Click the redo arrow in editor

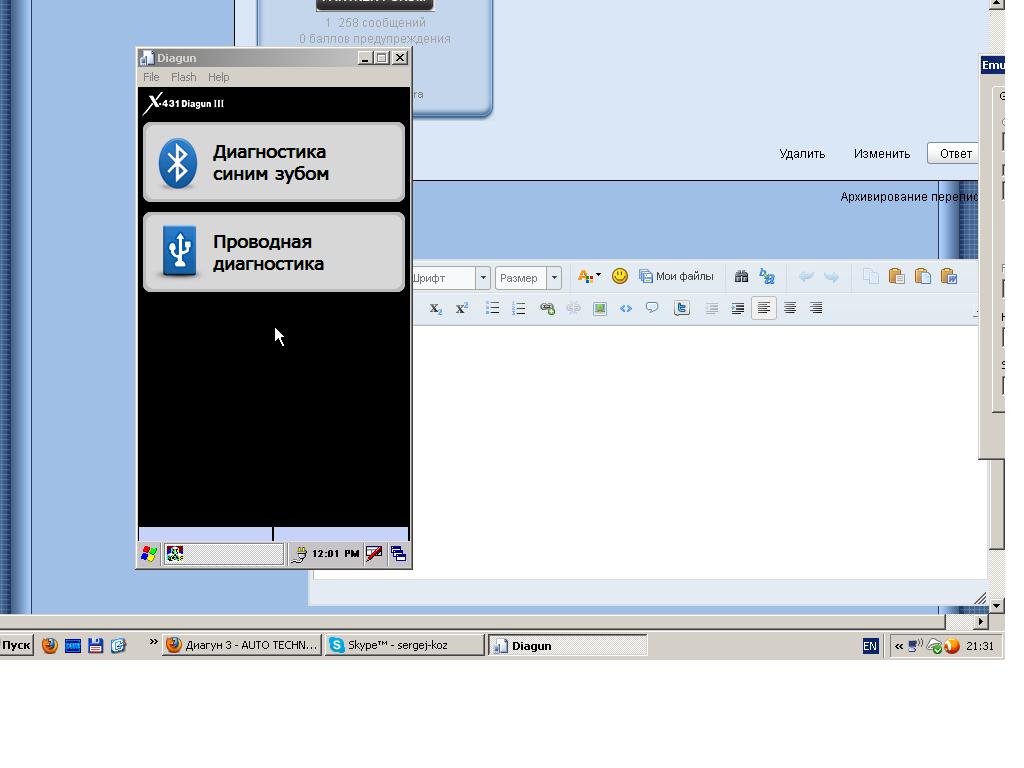pyautogui.click(x=831, y=277)
